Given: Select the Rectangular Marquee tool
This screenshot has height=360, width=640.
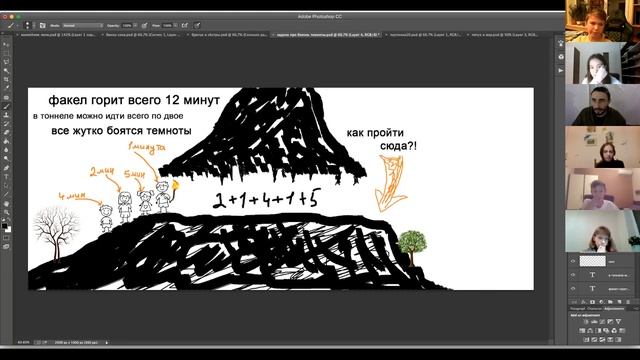Looking at the screenshot, I should pos(6,53).
